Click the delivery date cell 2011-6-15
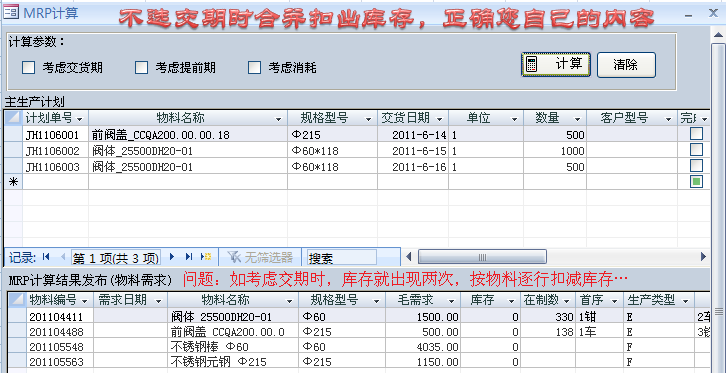The height and width of the screenshot is (373, 726). click(413, 151)
